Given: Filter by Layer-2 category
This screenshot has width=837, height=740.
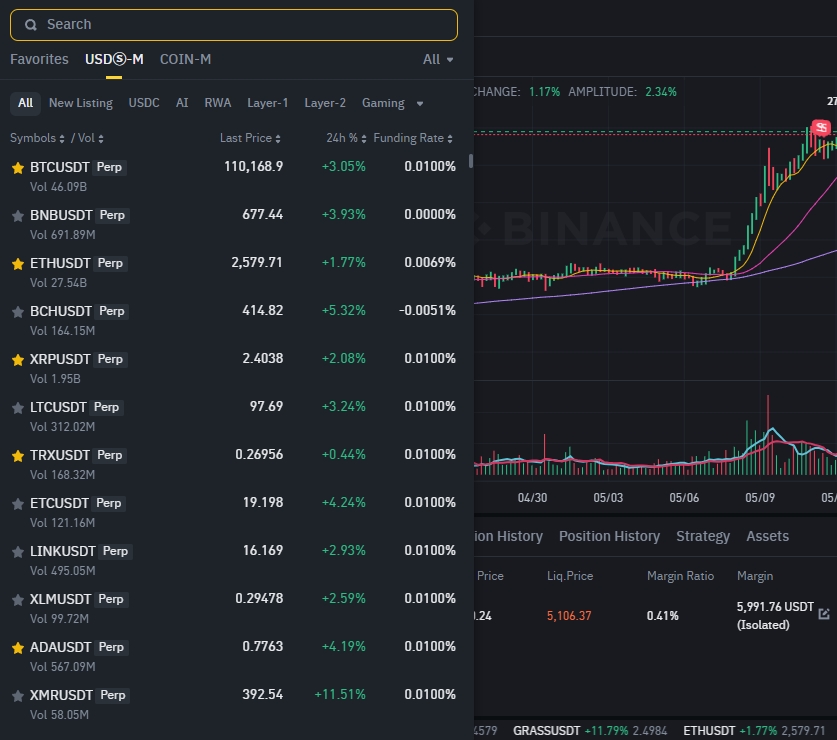Looking at the screenshot, I should 325,103.
